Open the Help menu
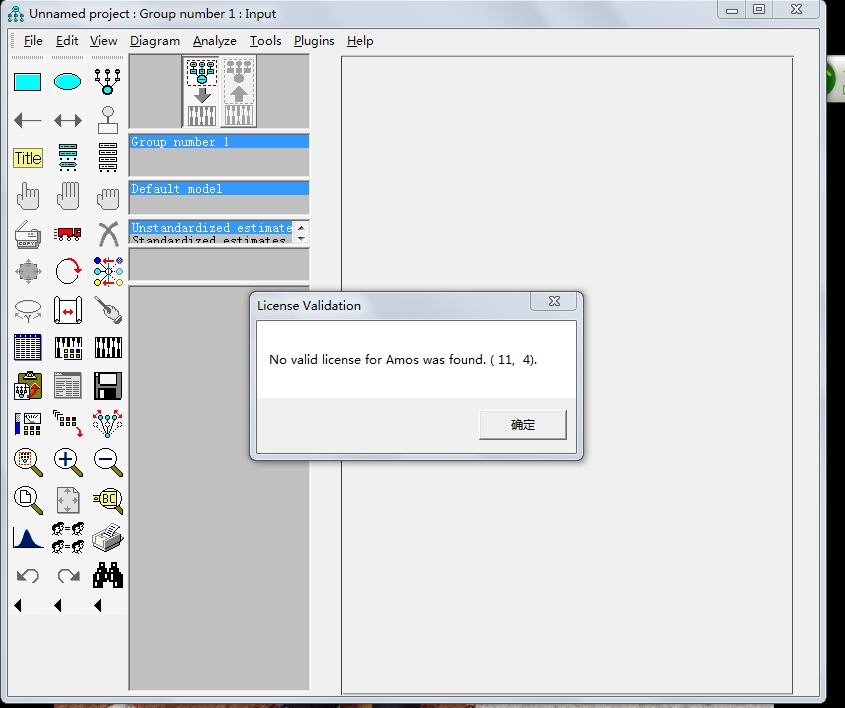 [360, 41]
